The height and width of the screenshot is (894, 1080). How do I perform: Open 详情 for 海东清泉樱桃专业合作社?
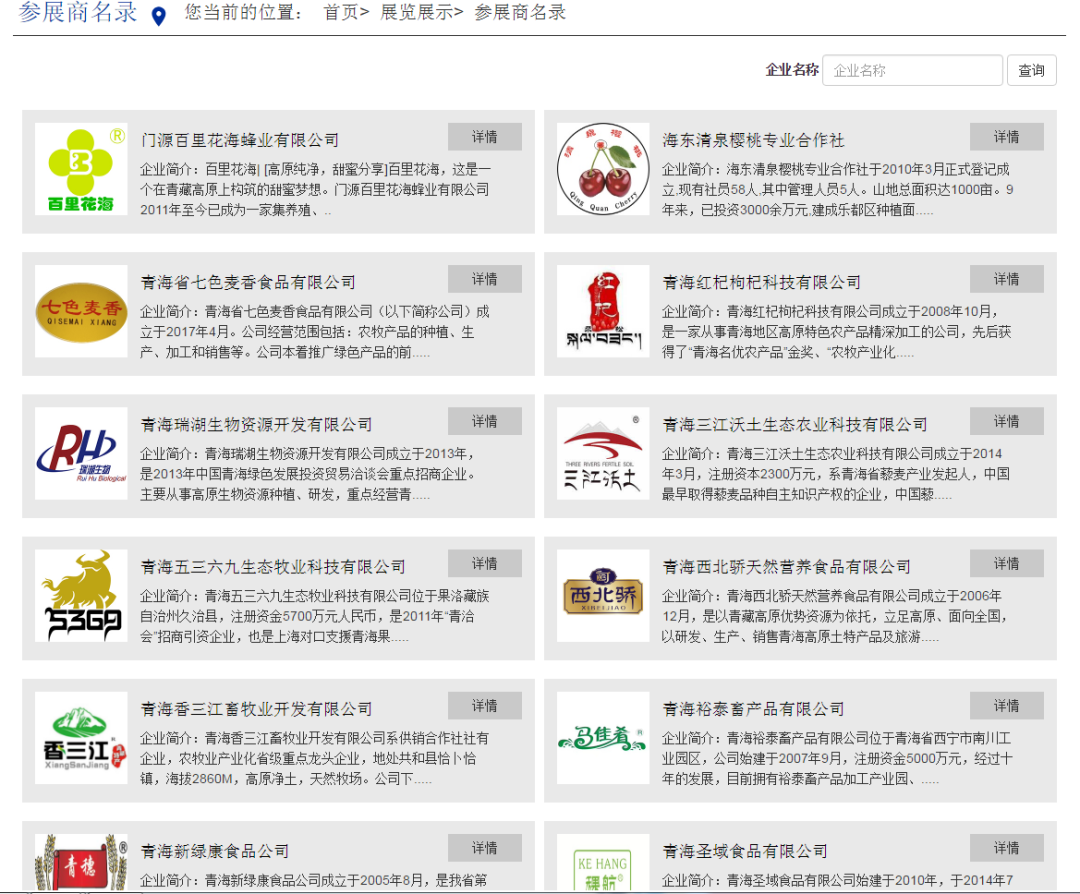point(1007,137)
